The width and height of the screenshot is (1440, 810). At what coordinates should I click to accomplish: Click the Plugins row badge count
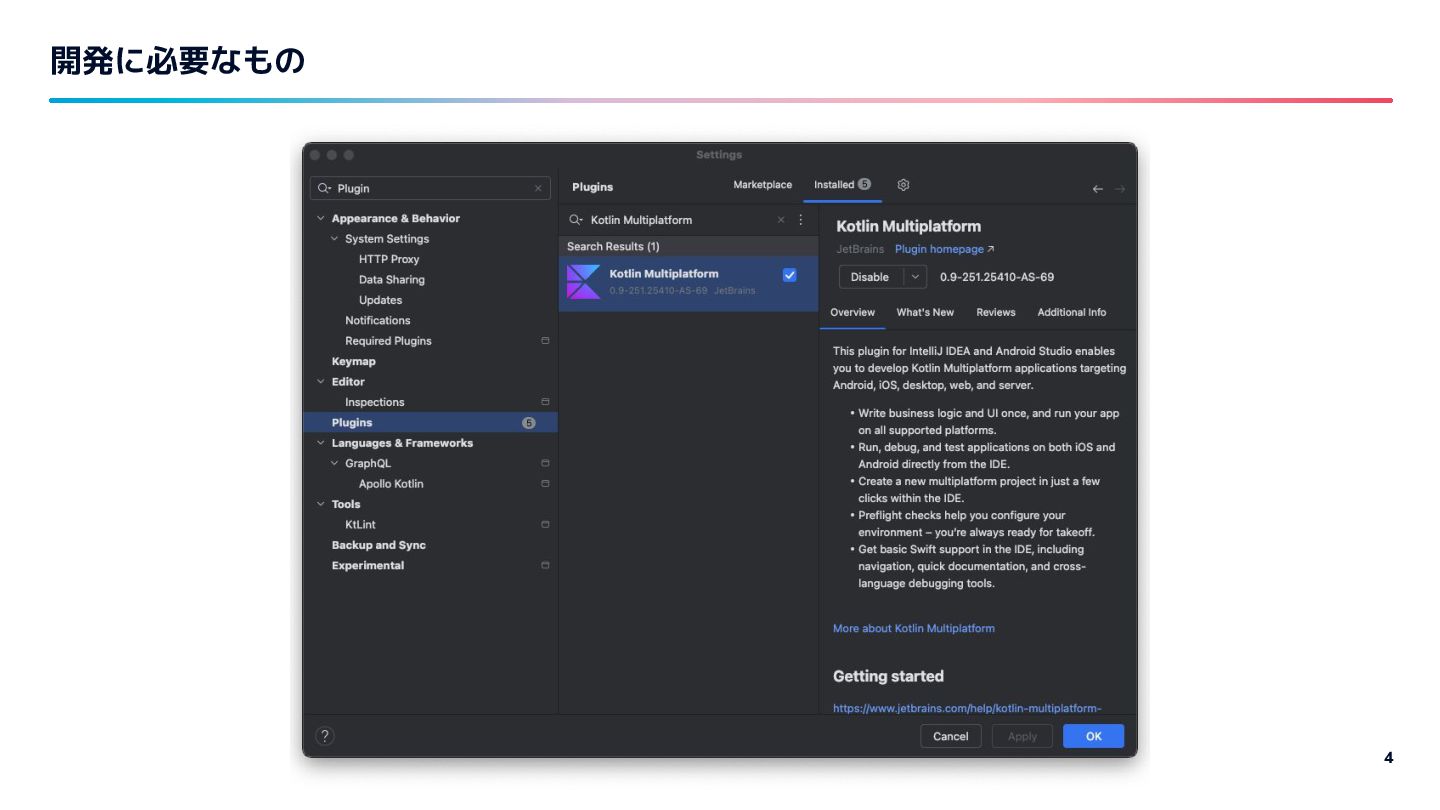[529, 423]
